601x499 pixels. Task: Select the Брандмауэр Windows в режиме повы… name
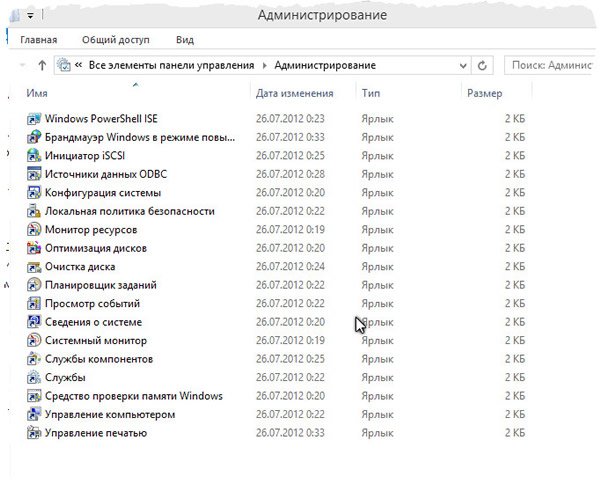[x=140, y=137]
